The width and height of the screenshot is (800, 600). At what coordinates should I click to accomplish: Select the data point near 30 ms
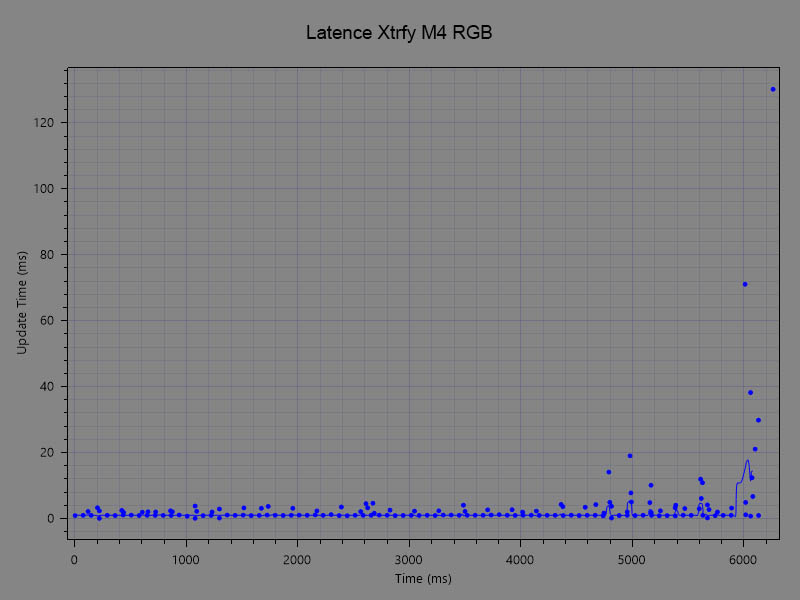click(x=758, y=420)
